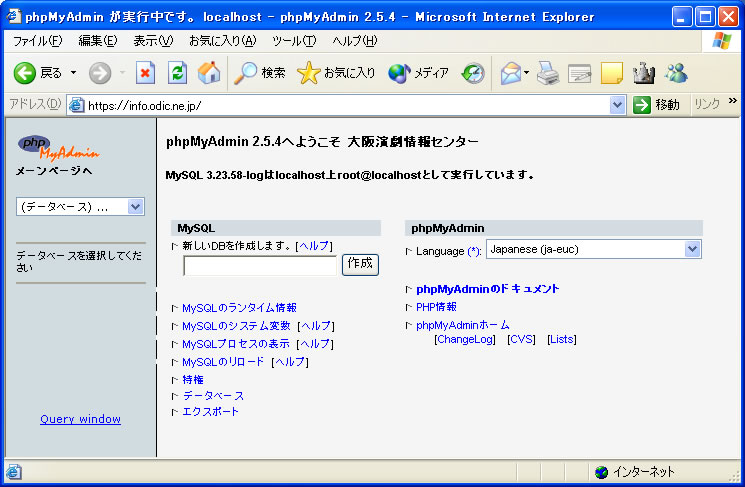Go to Home page icon
Screen dimensions: 745x487
[x=209, y=73]
